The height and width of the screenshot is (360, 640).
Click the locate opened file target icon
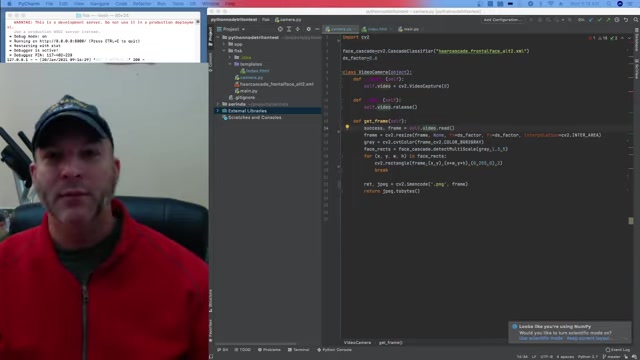pos(280,29)
